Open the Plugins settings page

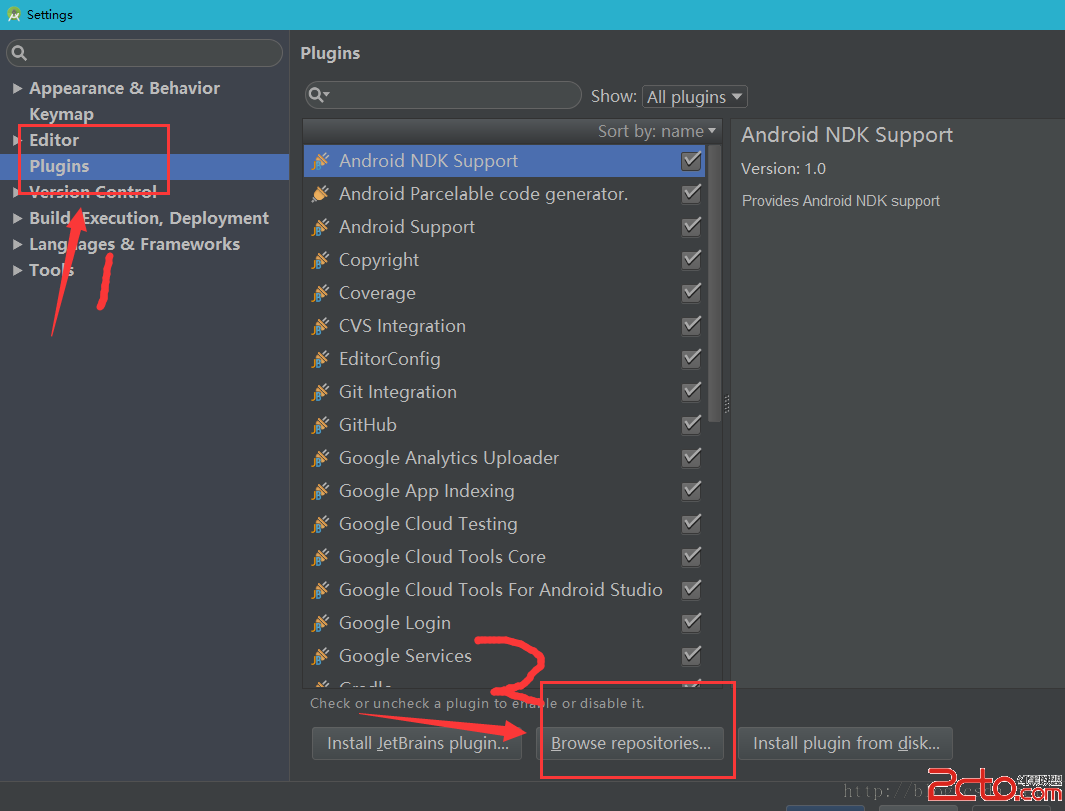(x=59, y=166)
